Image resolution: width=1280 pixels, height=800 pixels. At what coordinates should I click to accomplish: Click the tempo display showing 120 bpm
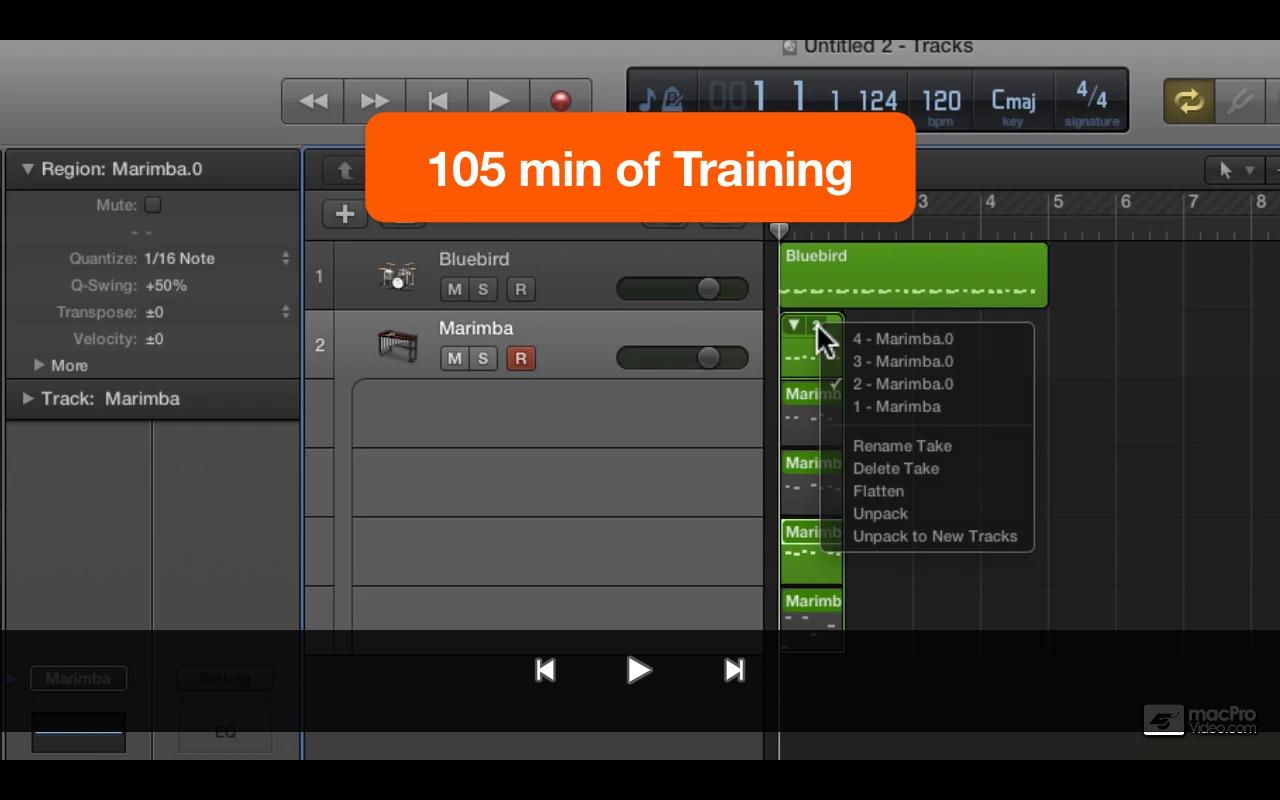[941, 101]
